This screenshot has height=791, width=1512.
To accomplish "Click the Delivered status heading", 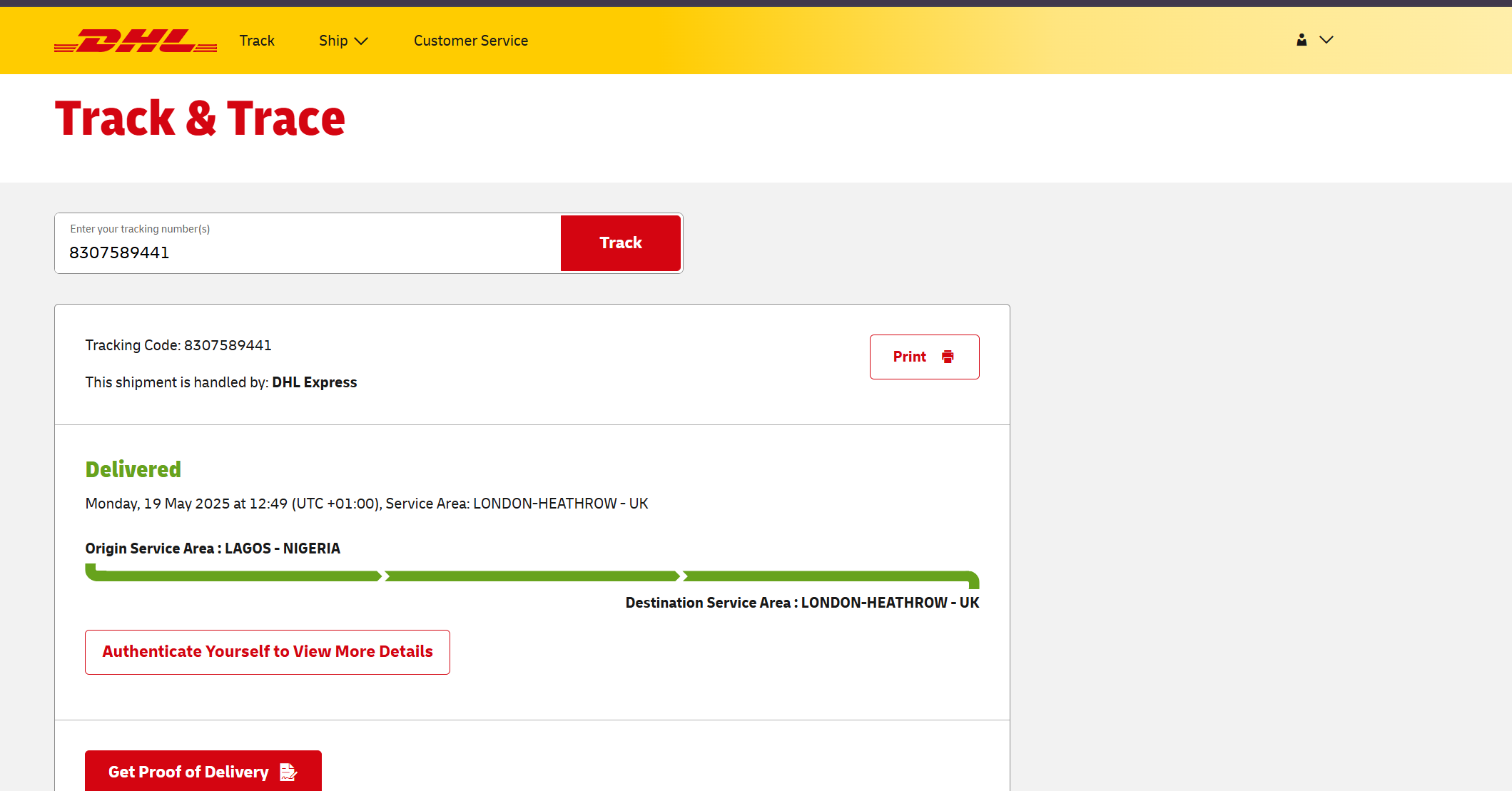I will click(x=133, y=469).
